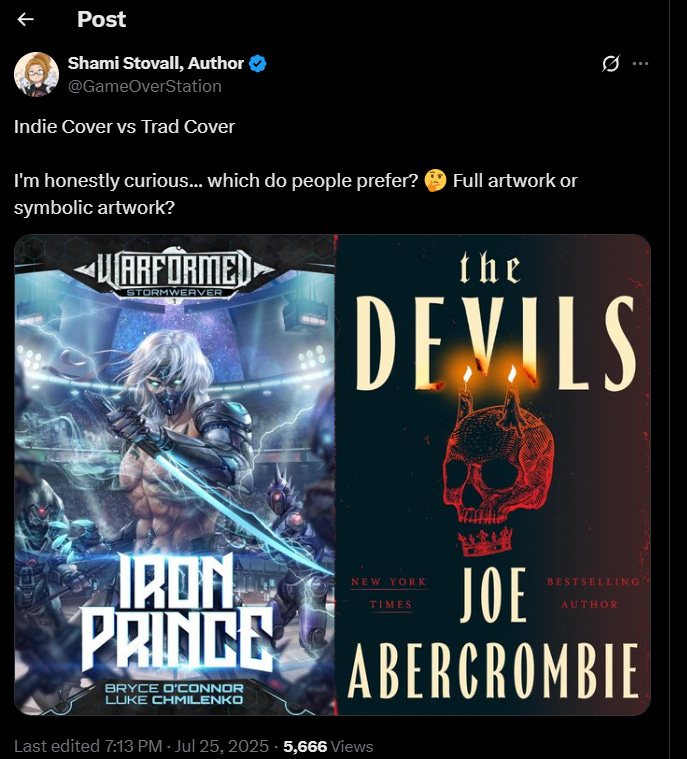Viewport: 687px width, 759px height.
Task: Open Shami Stovall's profile avatar
Action: pos(36,74)
